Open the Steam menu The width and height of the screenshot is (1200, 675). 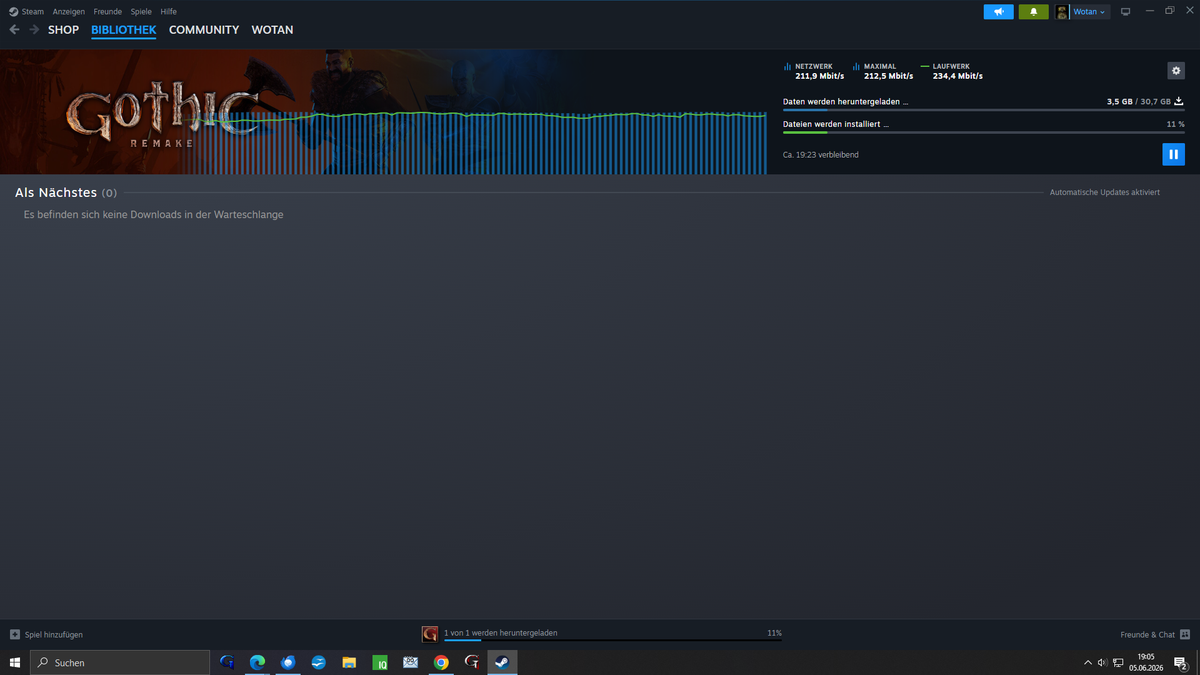pyautogui.click(x=33, y=12)
